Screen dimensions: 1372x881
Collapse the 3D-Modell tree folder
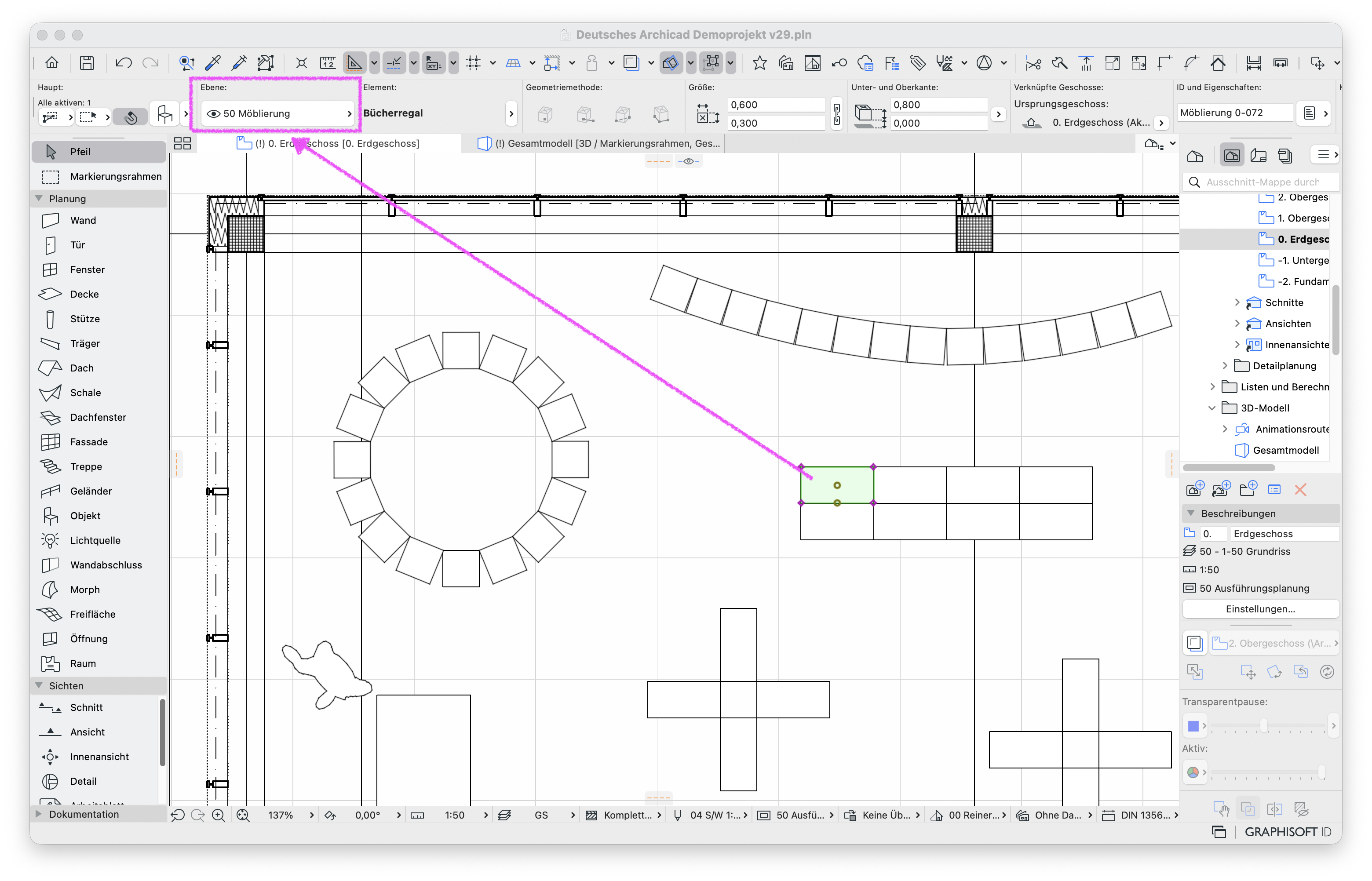tap(1212, 408)
